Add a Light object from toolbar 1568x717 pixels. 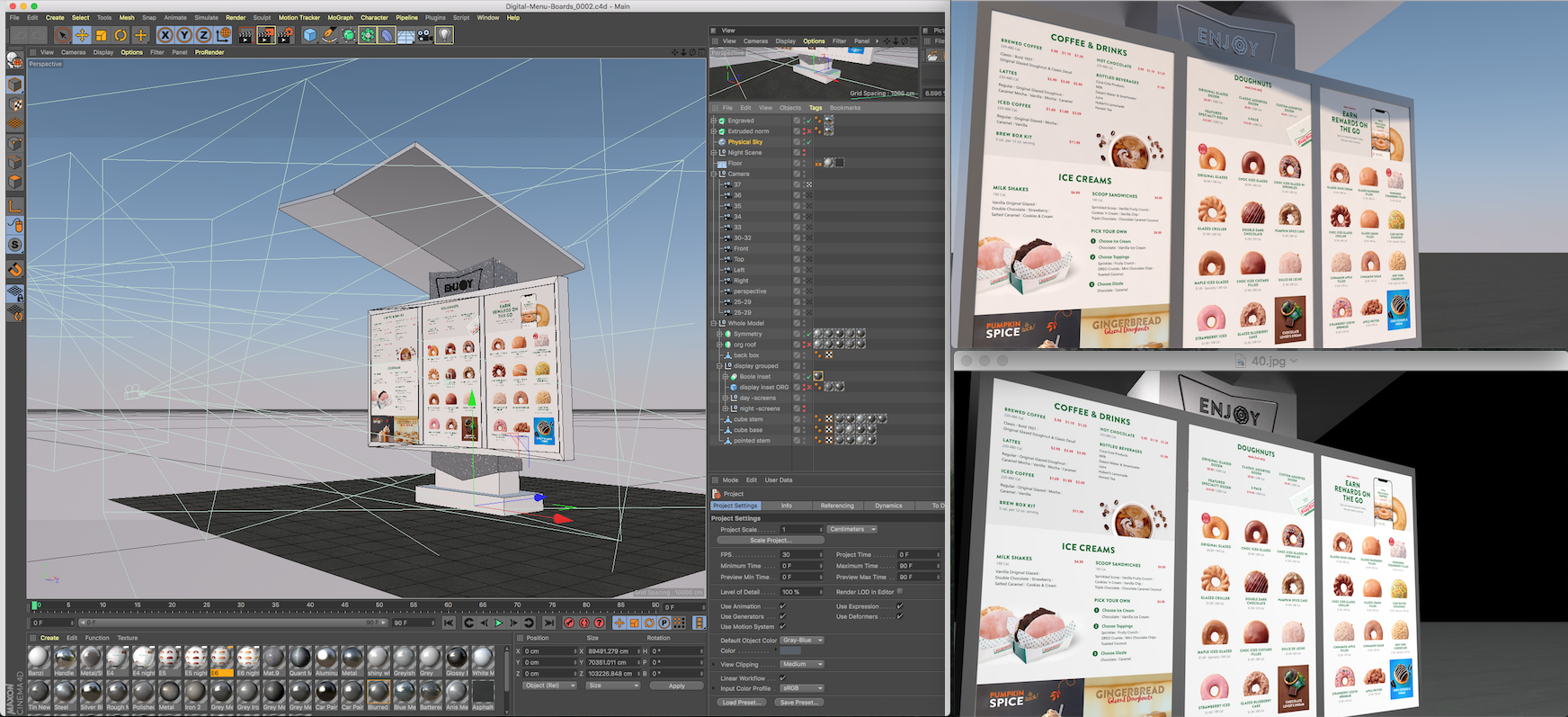tap(445, 35)
